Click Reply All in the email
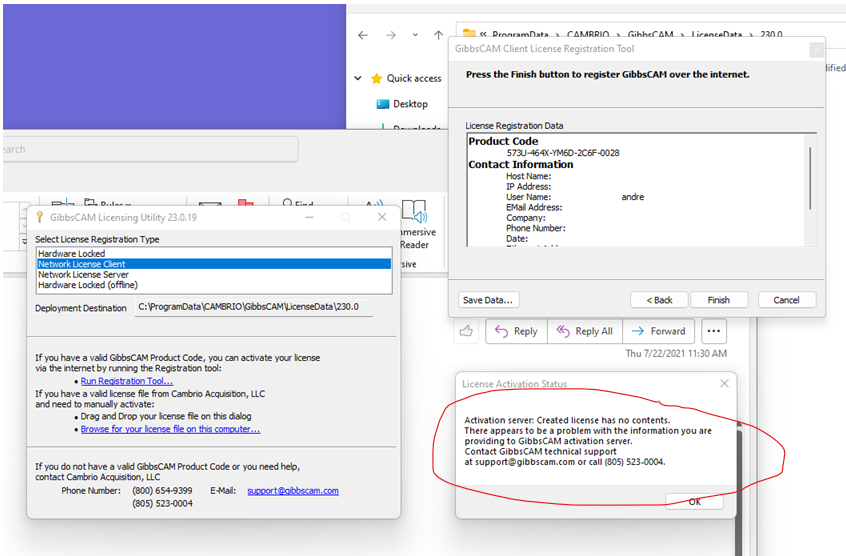This screenshot has width=846, height=556. click(x=585, y=331)
